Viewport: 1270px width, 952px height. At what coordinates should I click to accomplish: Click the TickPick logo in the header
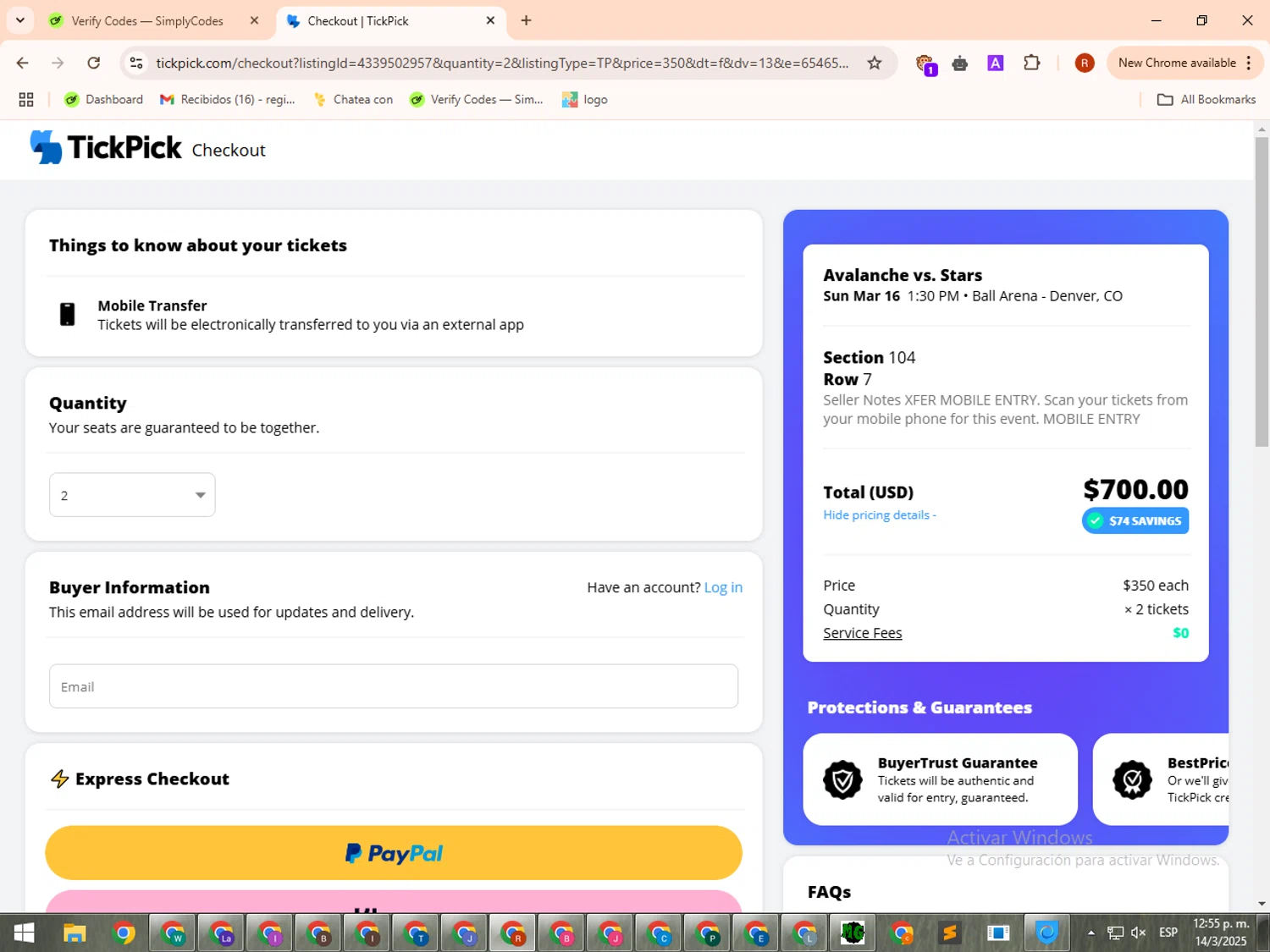pyautogui.click(x=106, y=147)
